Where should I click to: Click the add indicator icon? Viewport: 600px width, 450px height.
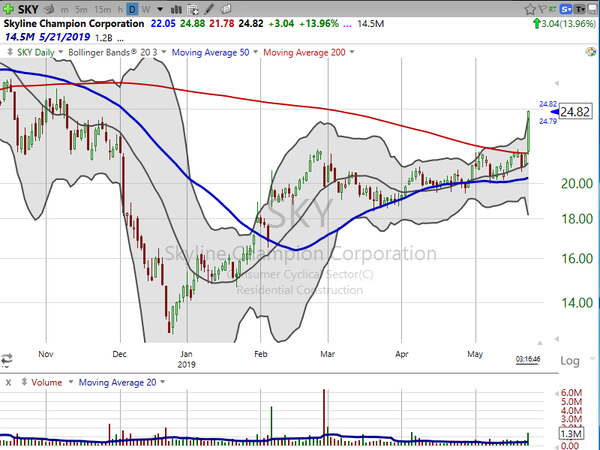pos(193,9)
